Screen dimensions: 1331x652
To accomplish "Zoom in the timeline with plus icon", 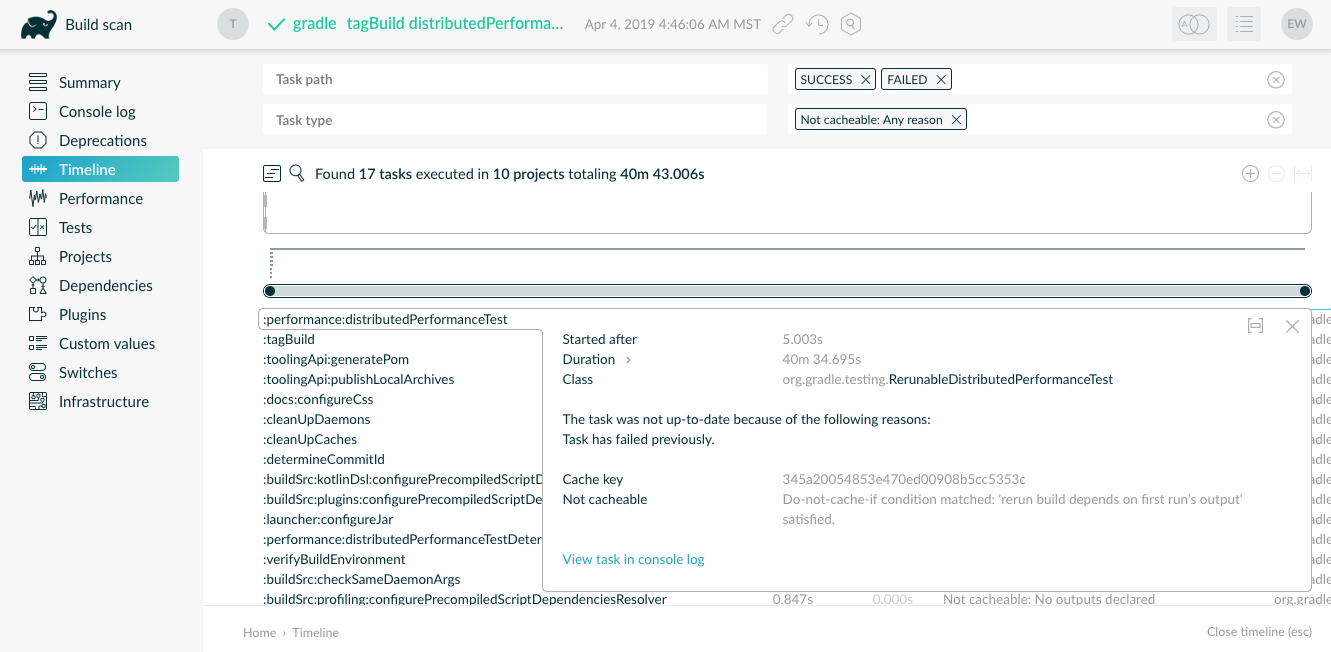I will (x=1250, y=173).
